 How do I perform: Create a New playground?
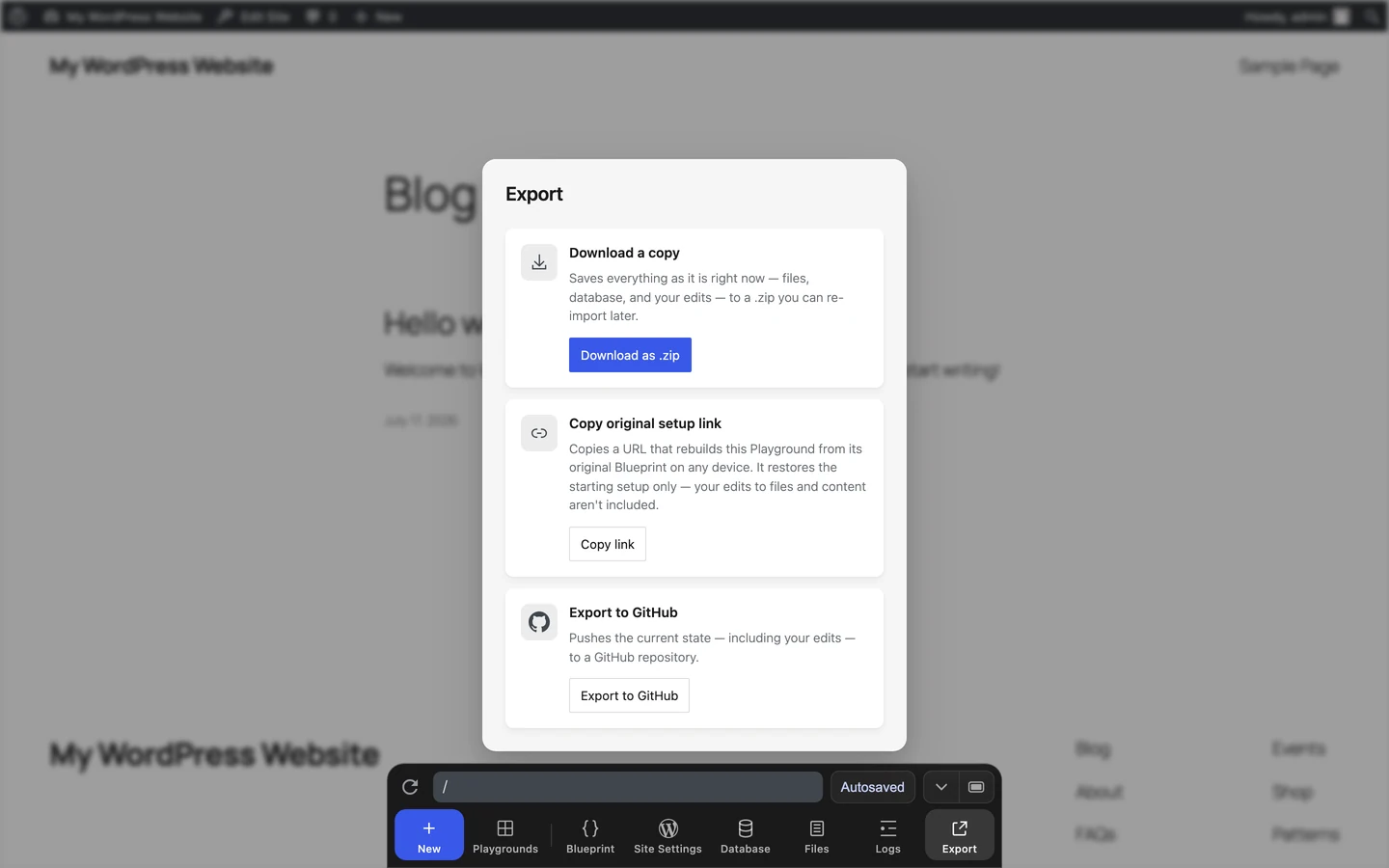[x=429, y=835]
